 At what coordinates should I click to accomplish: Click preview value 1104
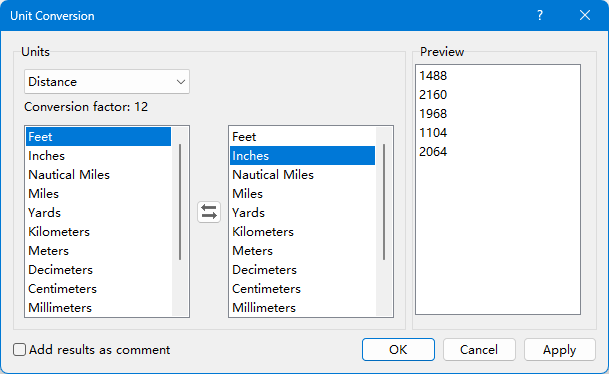click(433, 133)
